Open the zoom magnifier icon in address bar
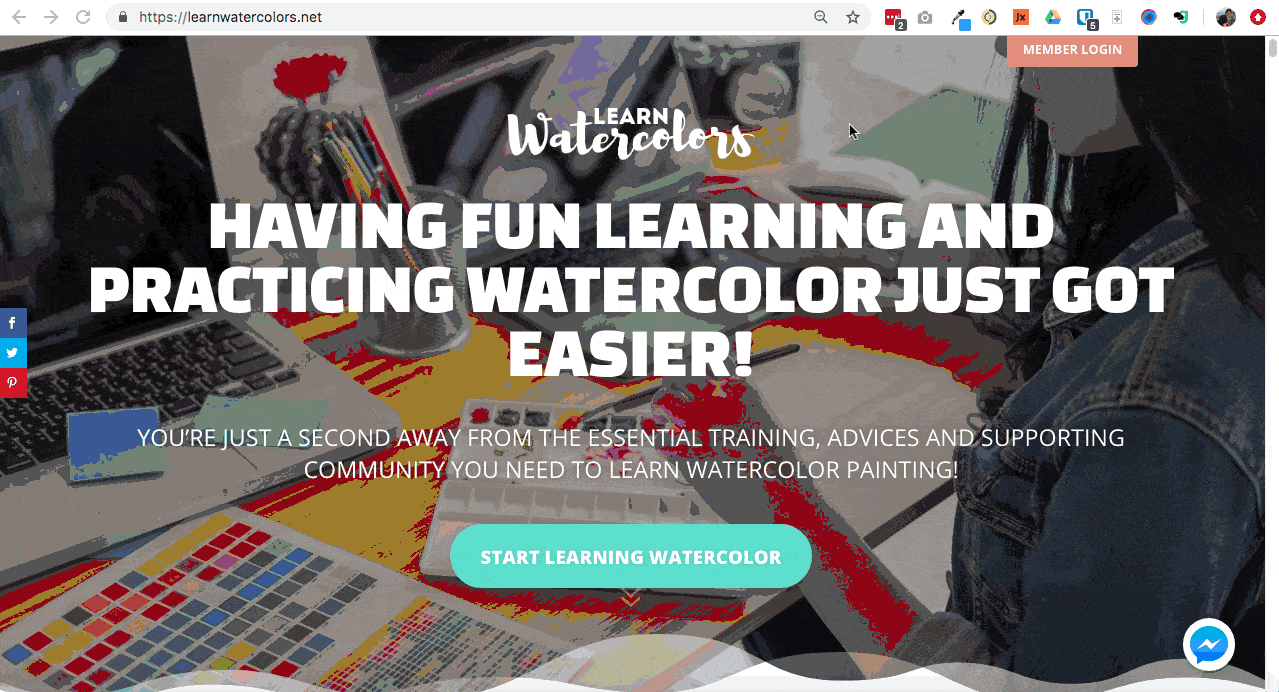 821,17
